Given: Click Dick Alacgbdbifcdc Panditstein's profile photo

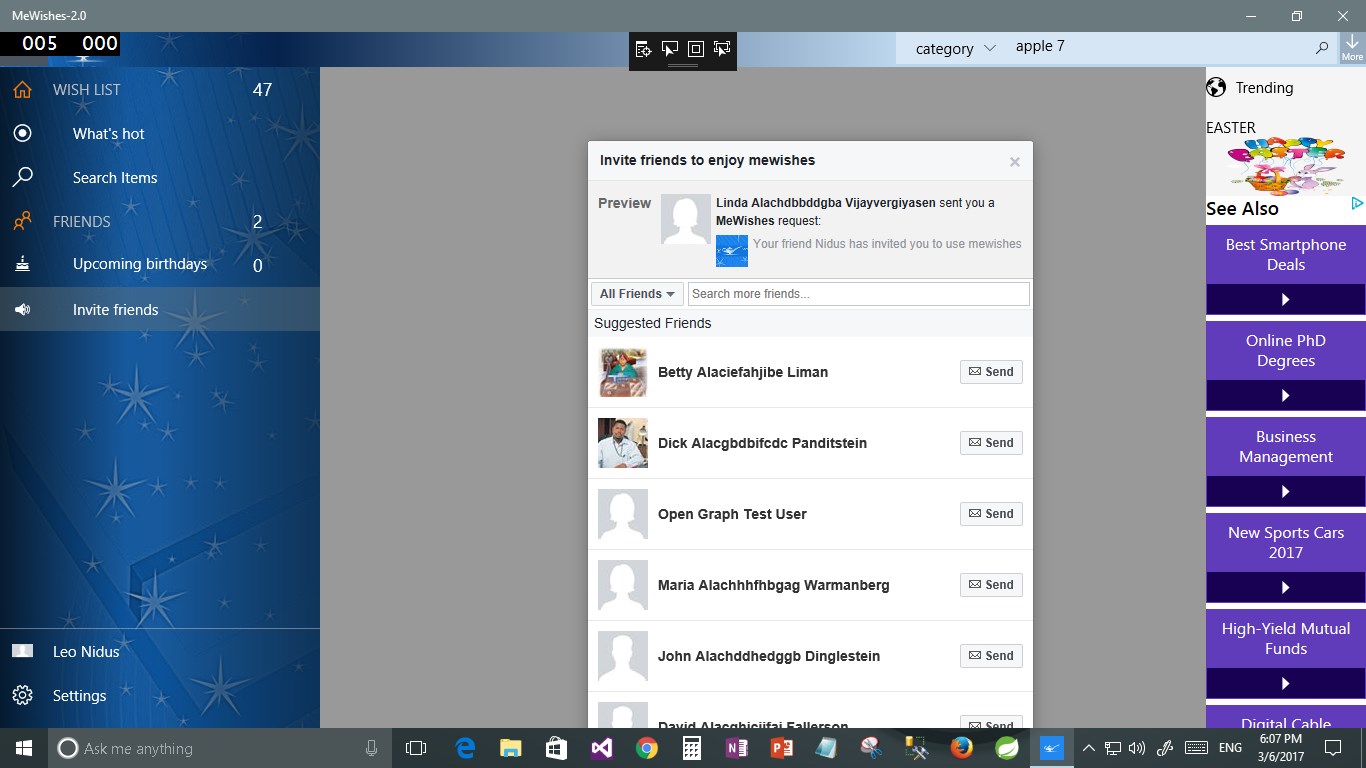Looking at the screenshot, I should coord(623,443).
